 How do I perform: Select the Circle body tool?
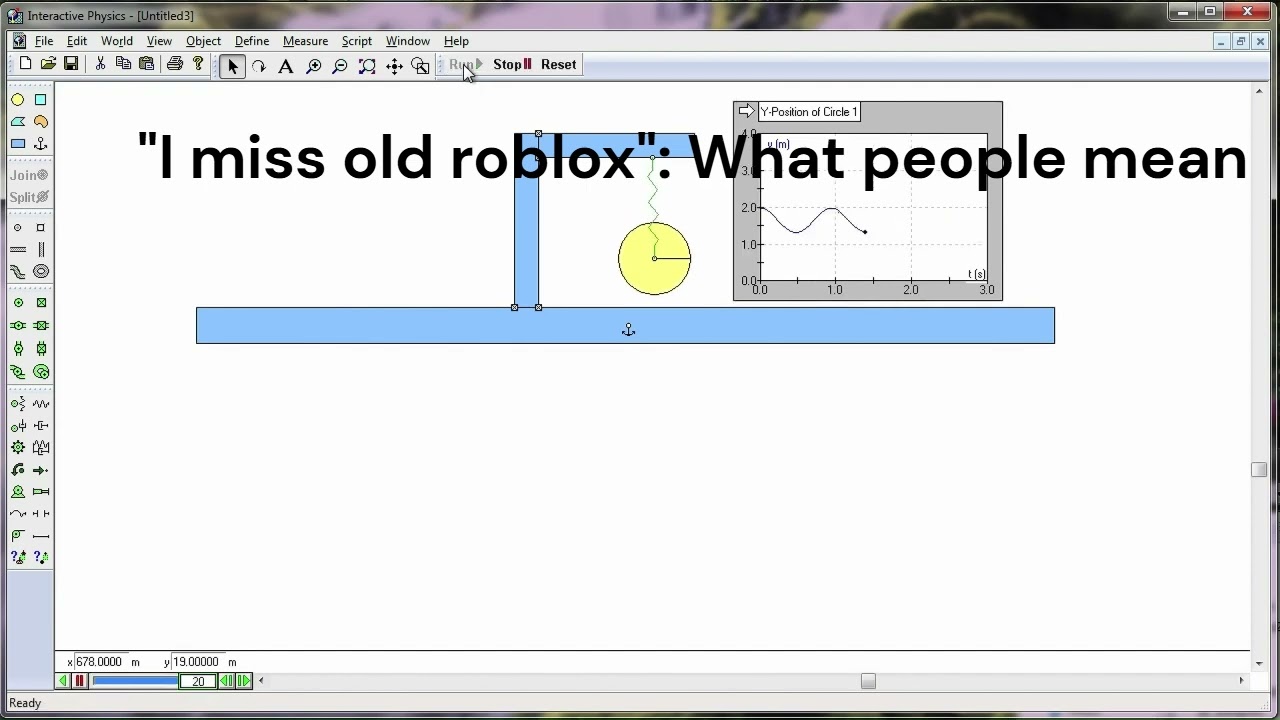18,100
